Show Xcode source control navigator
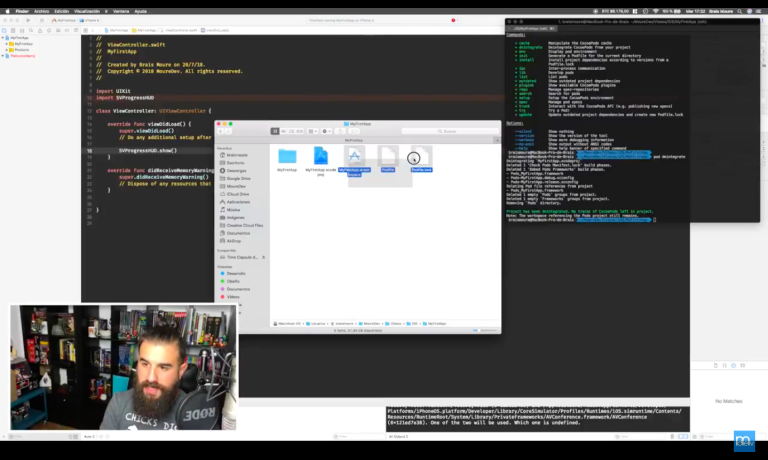 click(13, 30)
